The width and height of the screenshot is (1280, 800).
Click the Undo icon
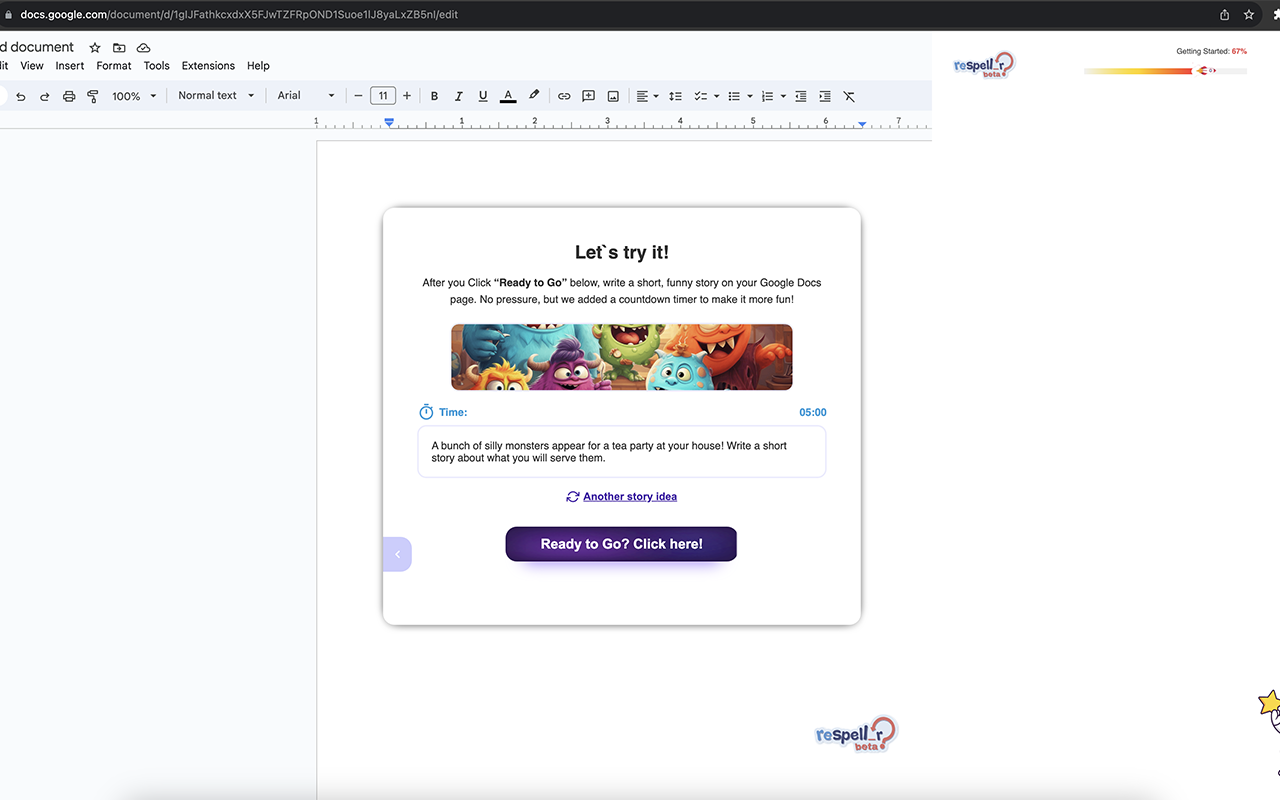point(20,95)
